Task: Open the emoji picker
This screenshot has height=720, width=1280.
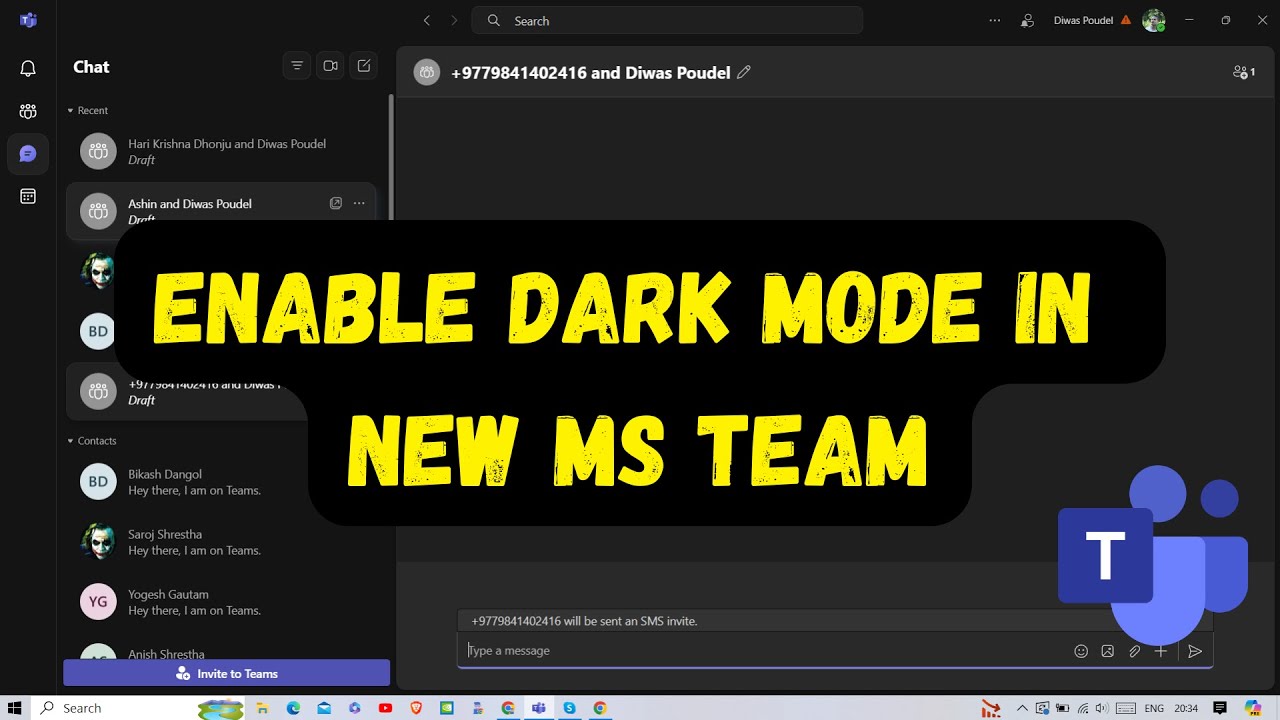Action: pos(1081,651)
